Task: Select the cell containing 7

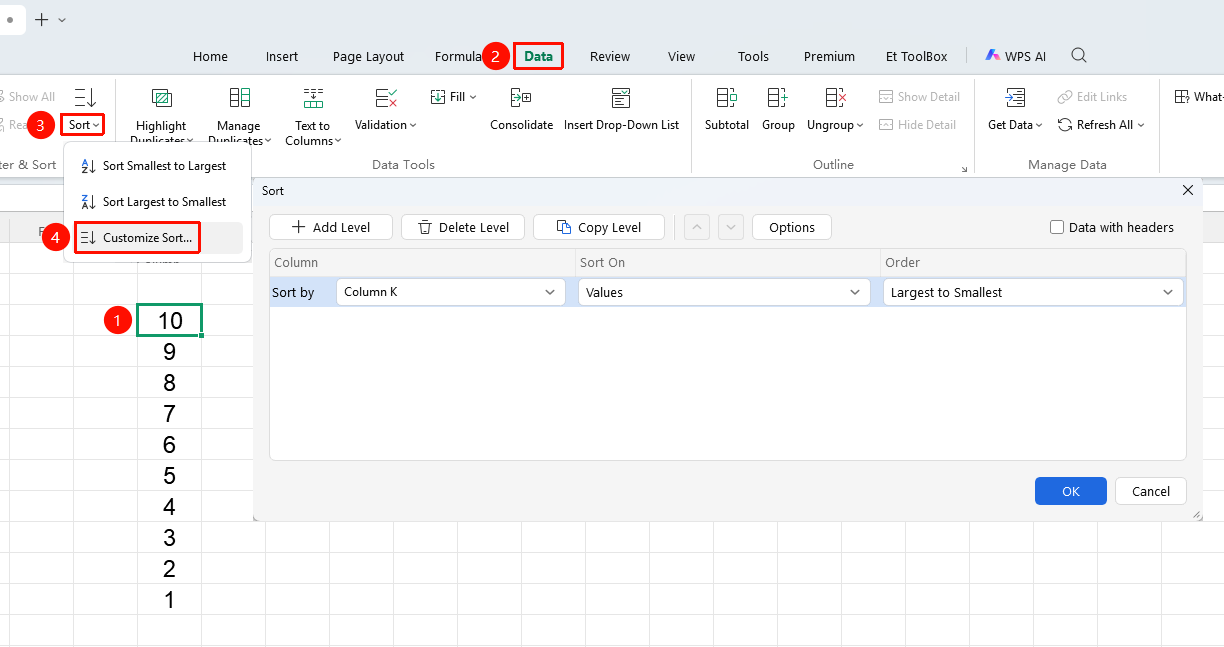Action: (x=170, y=413)
